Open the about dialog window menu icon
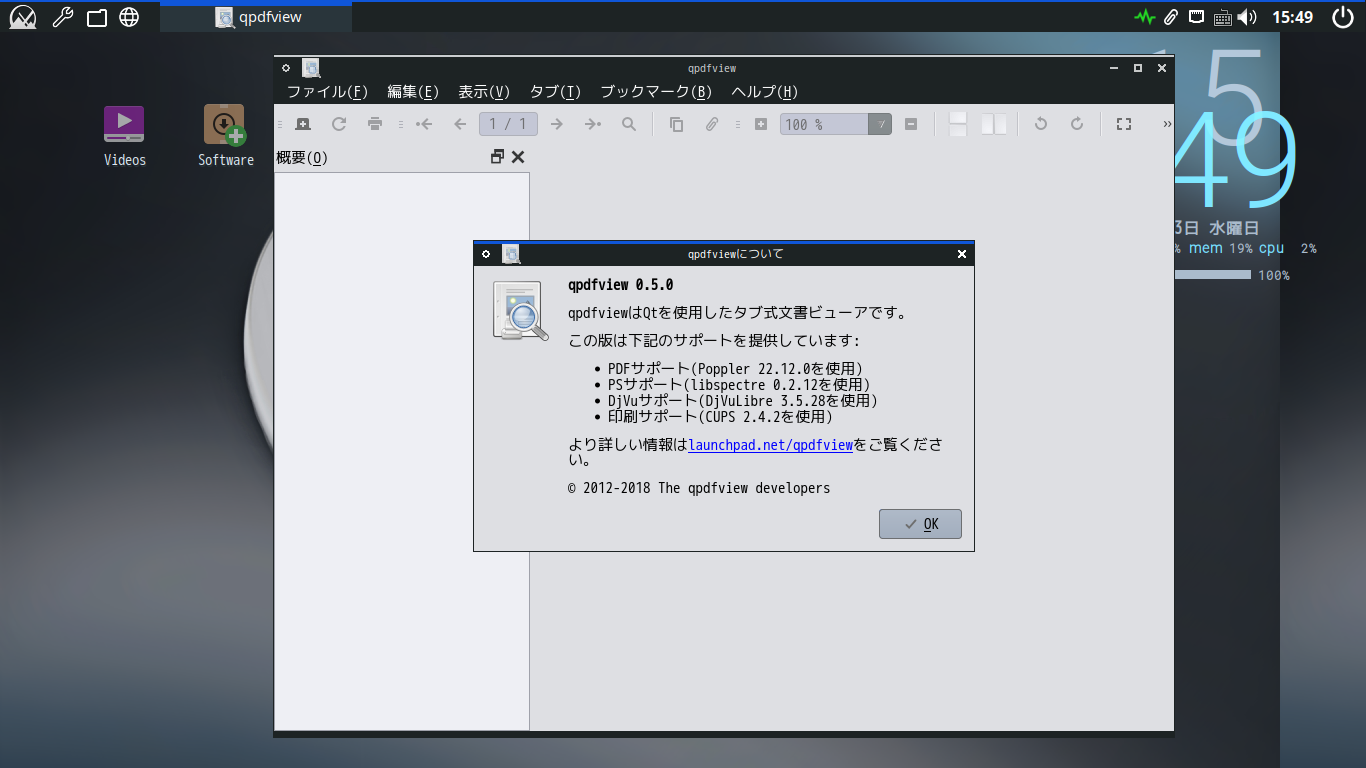The height and width of the screenshot is (768, 1366). point(486,254)
